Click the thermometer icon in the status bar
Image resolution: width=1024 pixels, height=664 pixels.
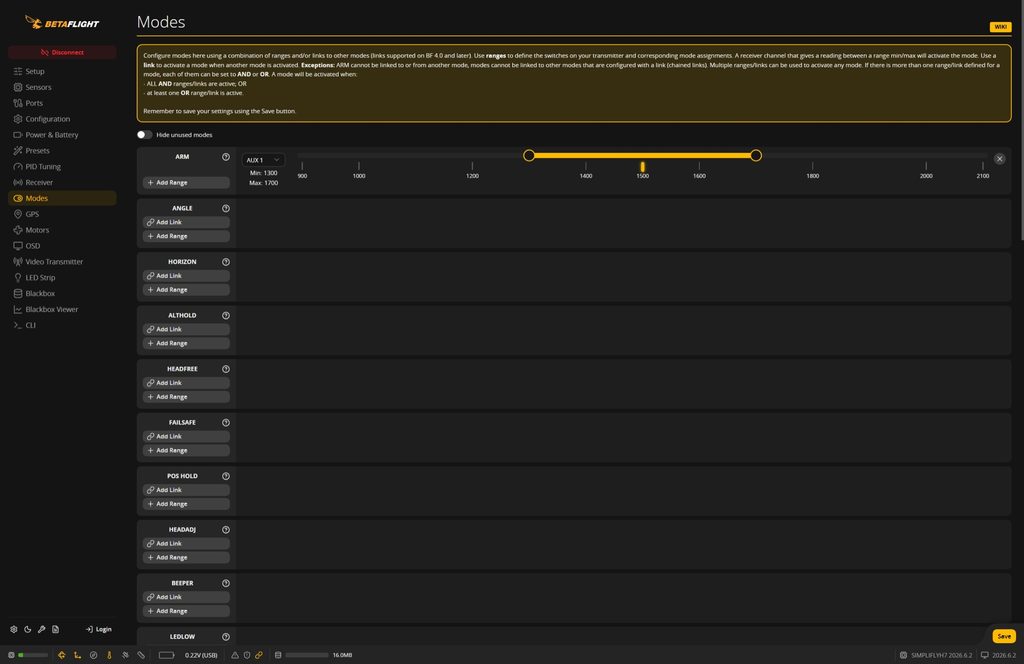(x=109, y=655)
